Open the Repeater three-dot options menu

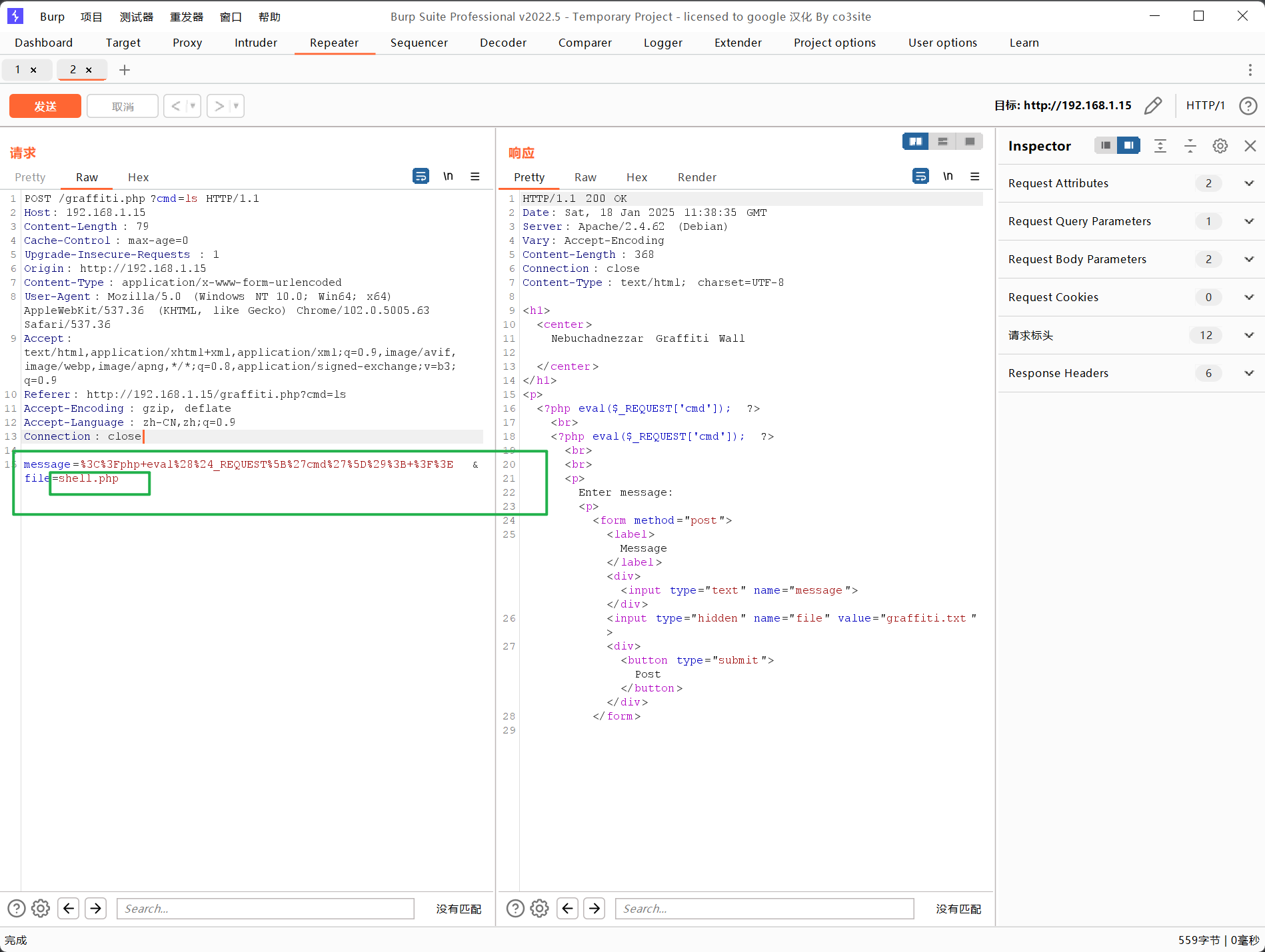(x=1250, y=70)
